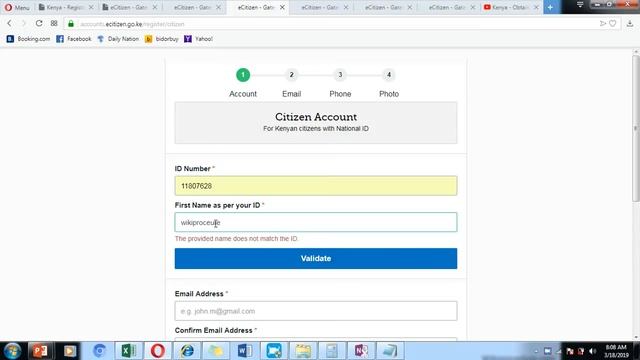Viewport: 640px width, 360px height.
Task: Go back using the browser back arrow
Action: [9, 24]
